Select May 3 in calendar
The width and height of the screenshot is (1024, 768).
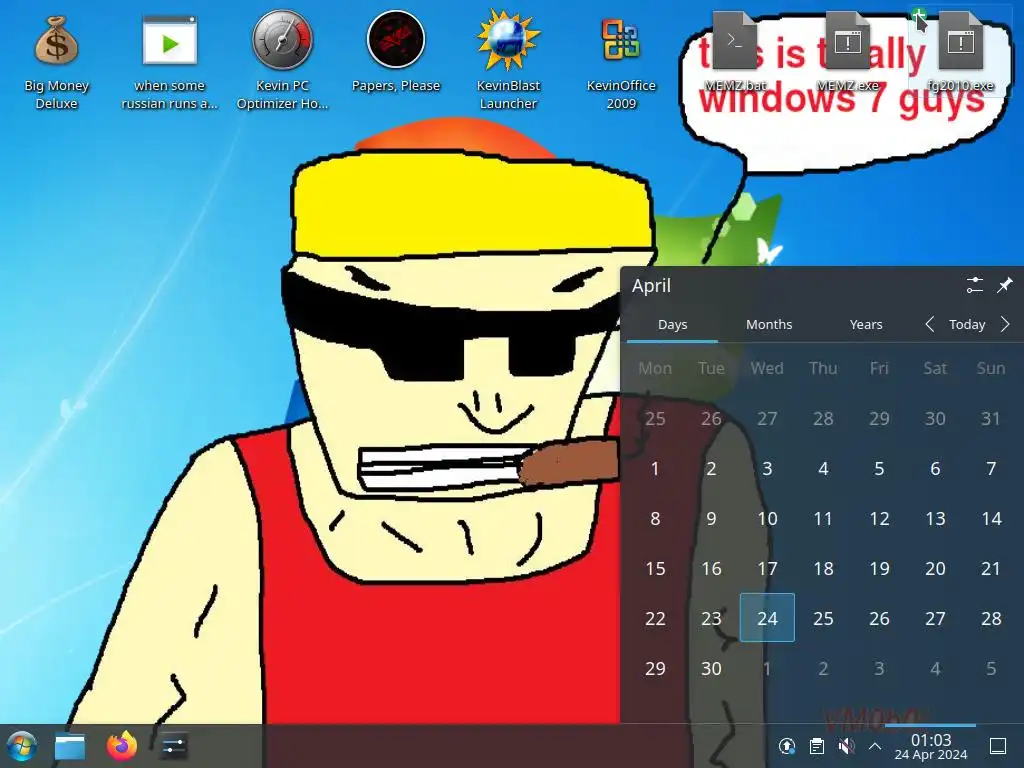[x=879, y=668]
